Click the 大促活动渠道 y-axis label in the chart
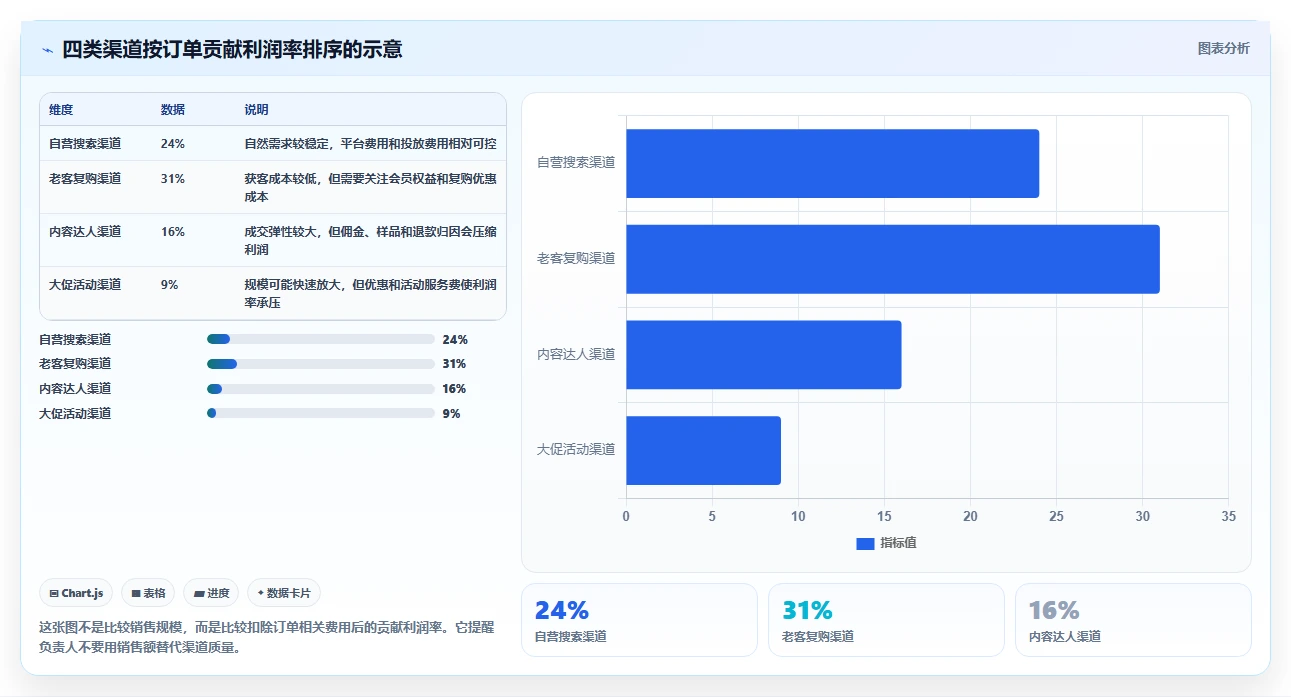Screen dimensions: 1291x697 coord(576,450)
